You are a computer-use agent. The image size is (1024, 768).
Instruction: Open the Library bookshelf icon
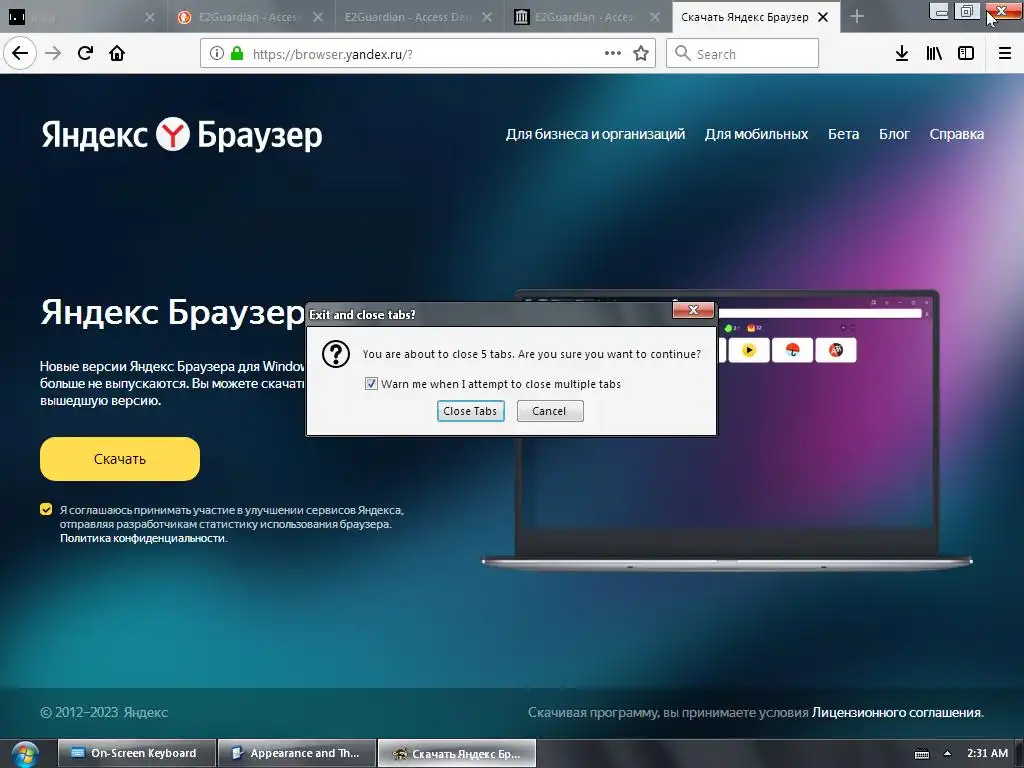[934, 54]
